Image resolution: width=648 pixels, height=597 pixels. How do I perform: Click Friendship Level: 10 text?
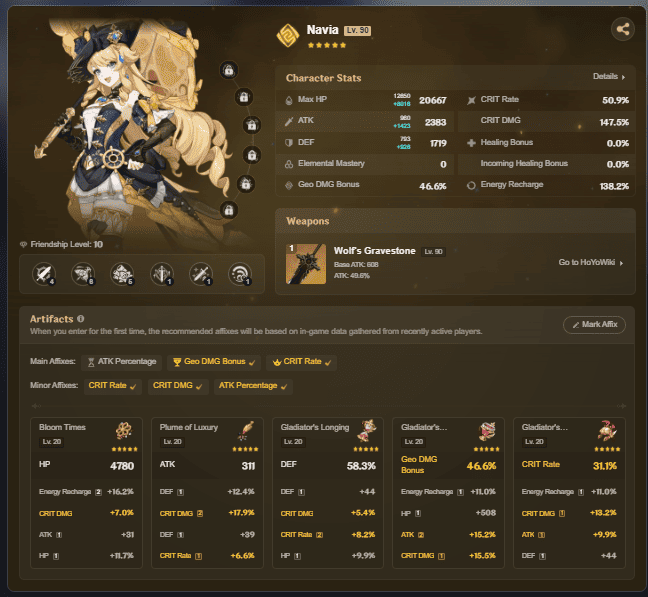[x=67, y=244]
